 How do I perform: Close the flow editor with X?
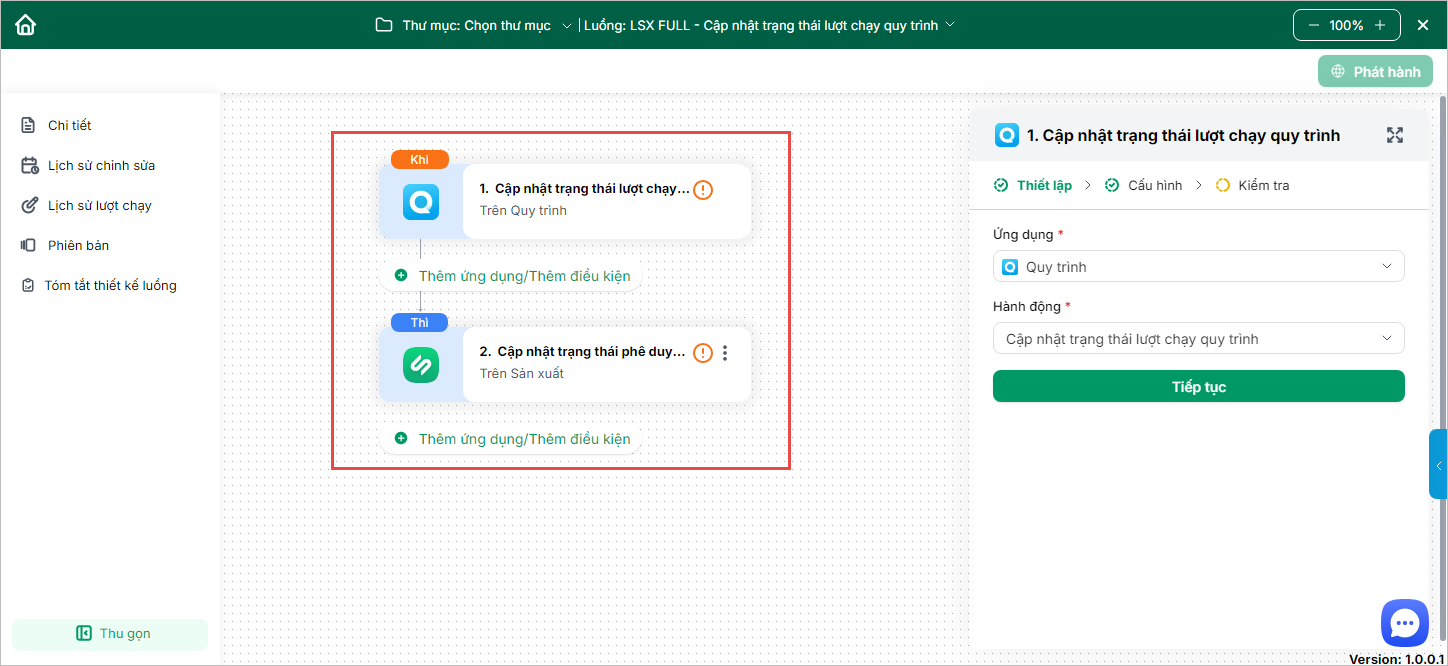pos(1423,25)
